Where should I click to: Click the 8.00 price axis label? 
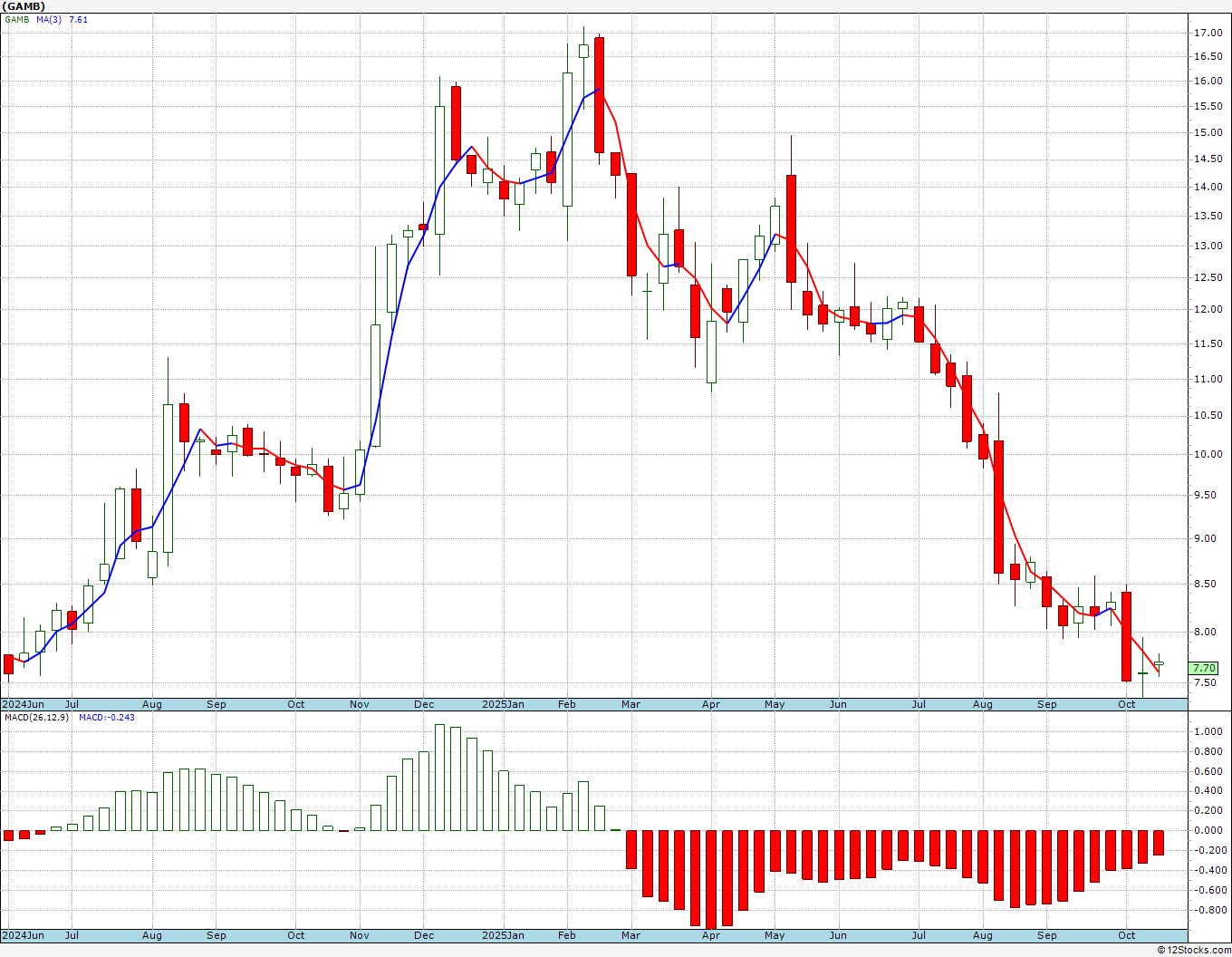(1205, 632)
